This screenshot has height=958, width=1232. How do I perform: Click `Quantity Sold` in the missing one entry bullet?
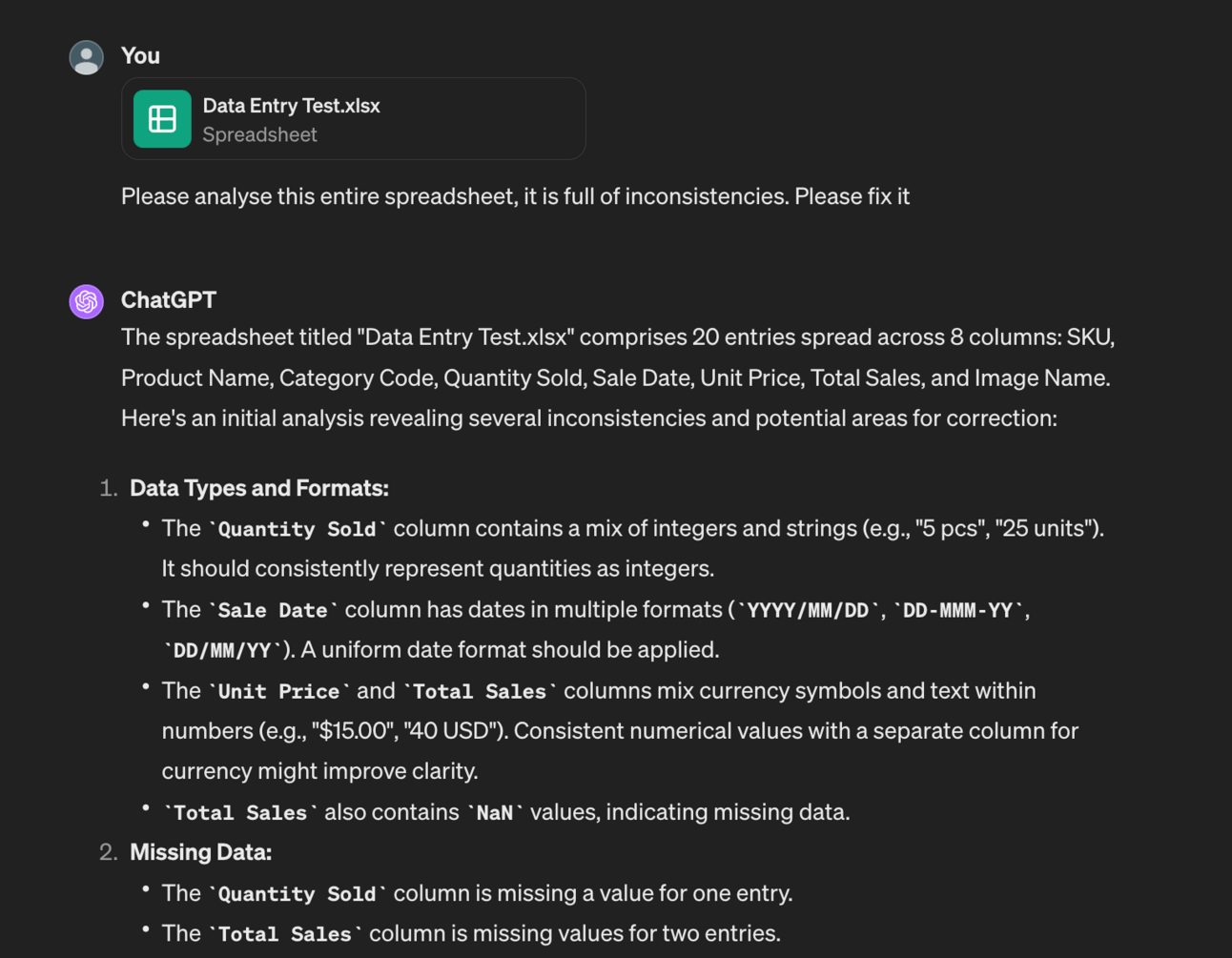point(298,894)
